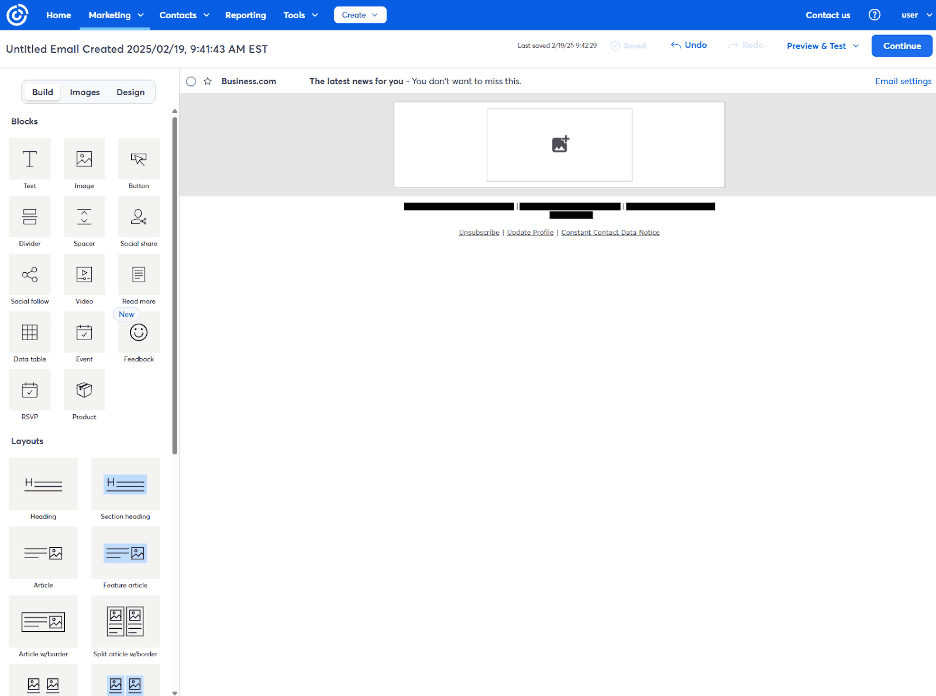Expand the Preview & Test dropdown
The width and height of the screenshot is (936, 696).
click(822, 46)
